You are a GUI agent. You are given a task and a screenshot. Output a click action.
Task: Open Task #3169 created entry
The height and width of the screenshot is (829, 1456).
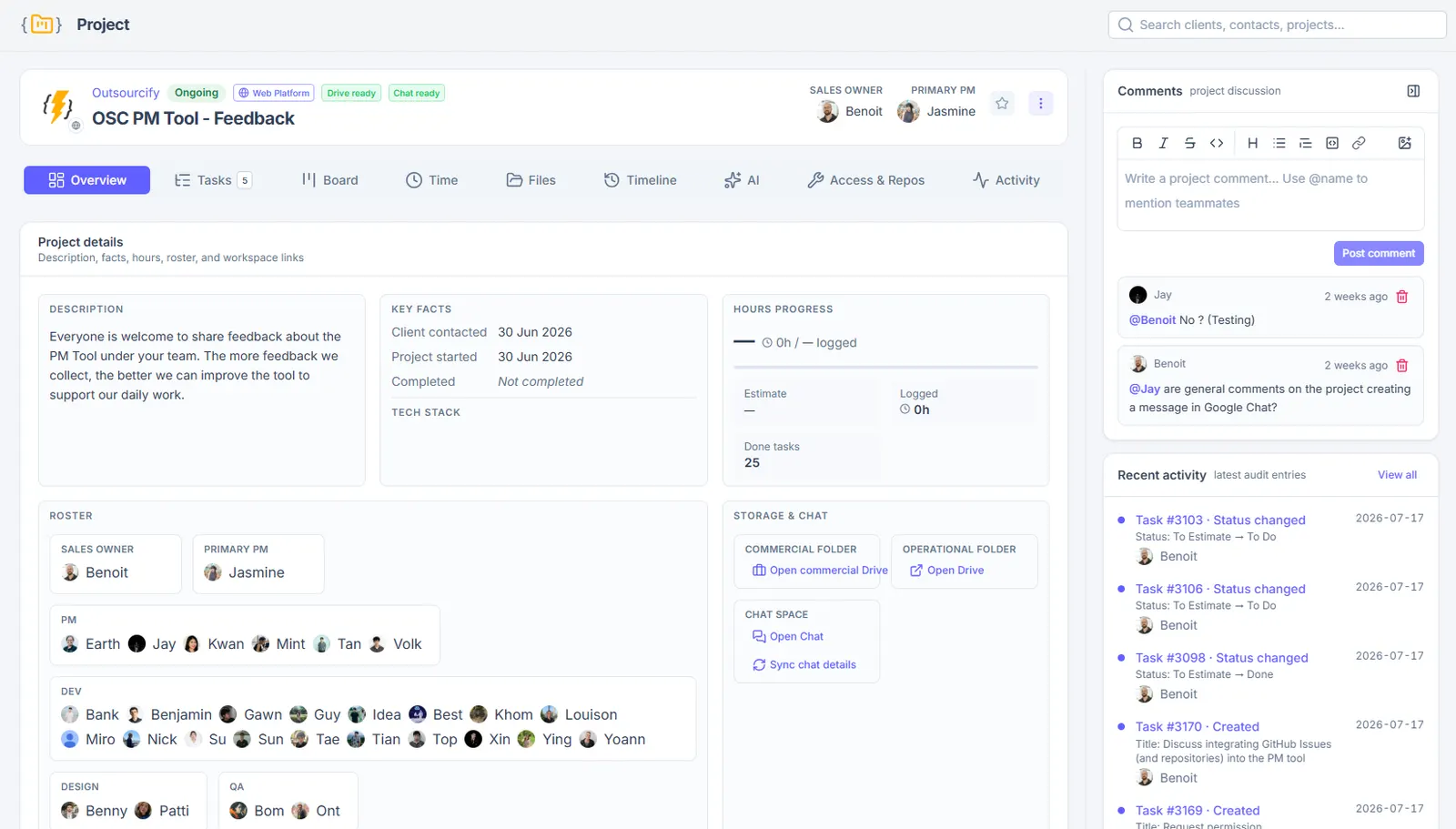pos(1198,811)
